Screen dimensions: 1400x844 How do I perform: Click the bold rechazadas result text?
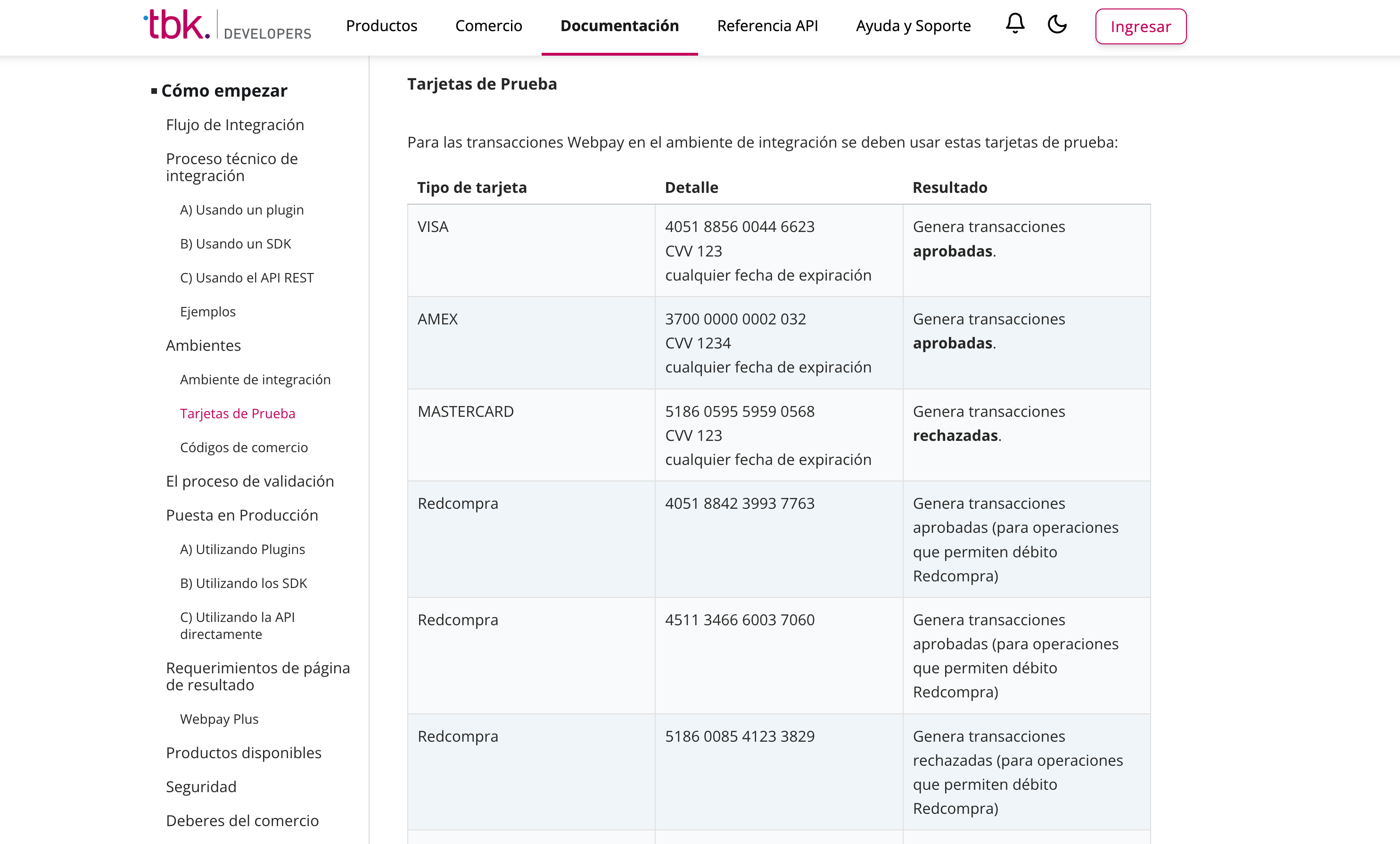pyautogui.click(x=955, y=435)
